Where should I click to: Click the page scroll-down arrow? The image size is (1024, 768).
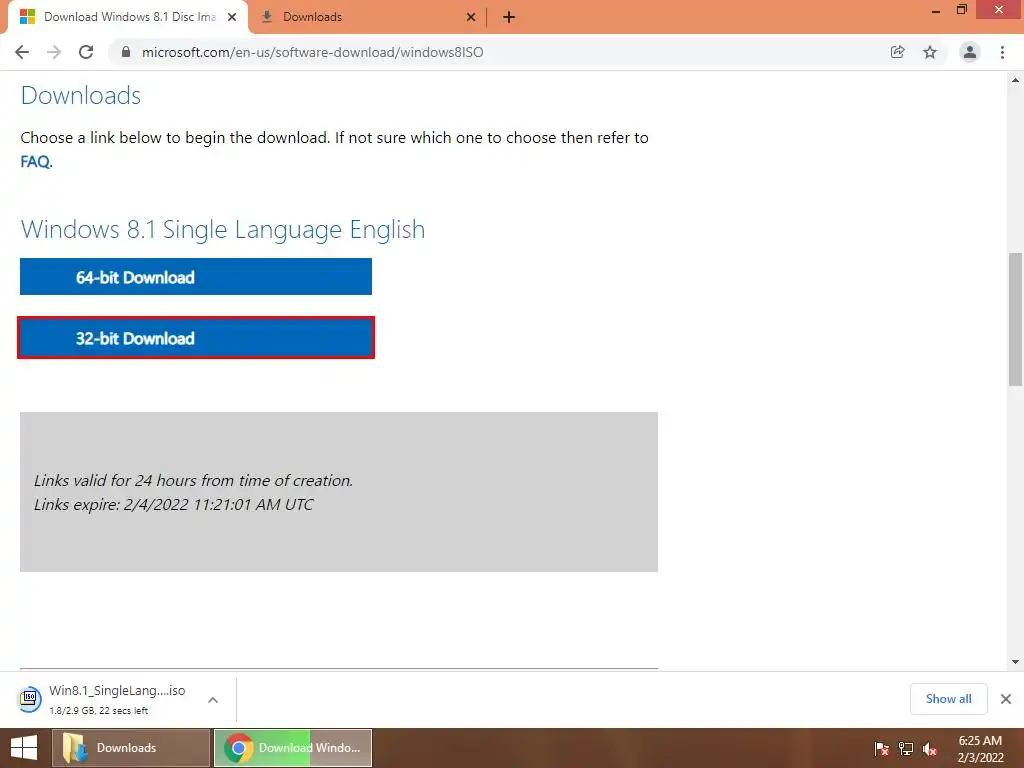pyautogui.click(x=1015, y=662)
